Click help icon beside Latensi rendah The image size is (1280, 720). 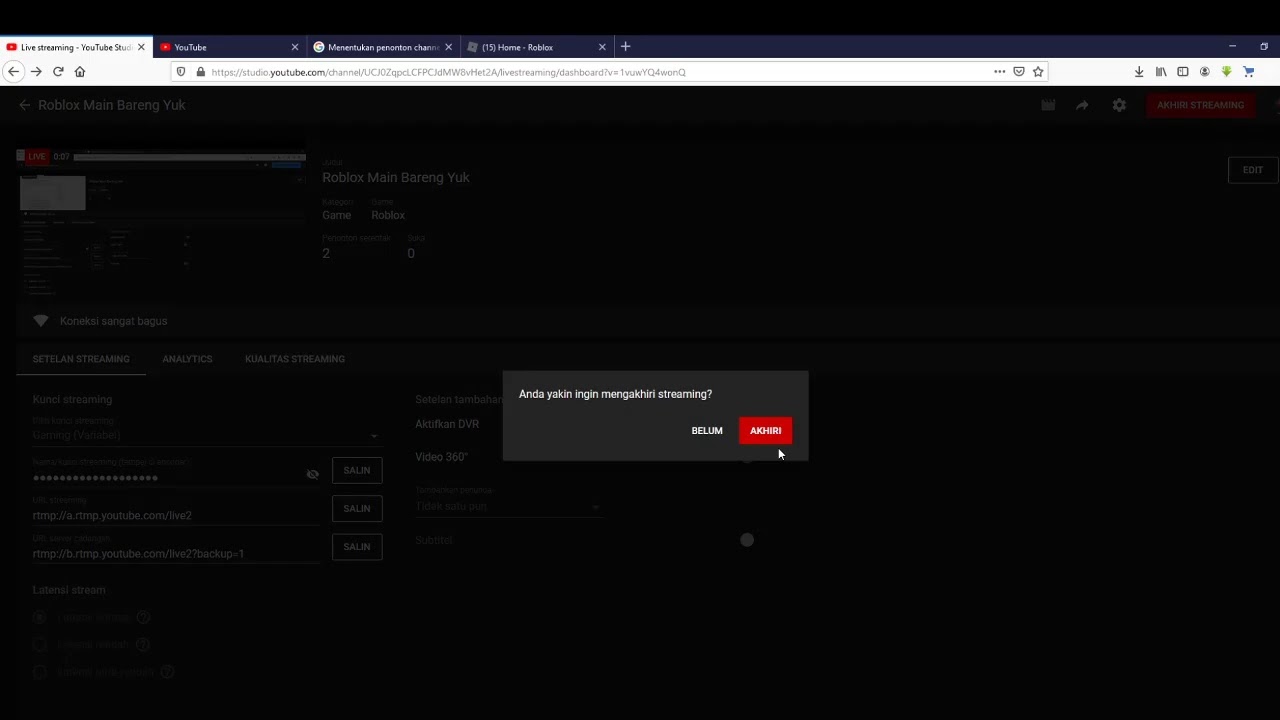(143, 645)
